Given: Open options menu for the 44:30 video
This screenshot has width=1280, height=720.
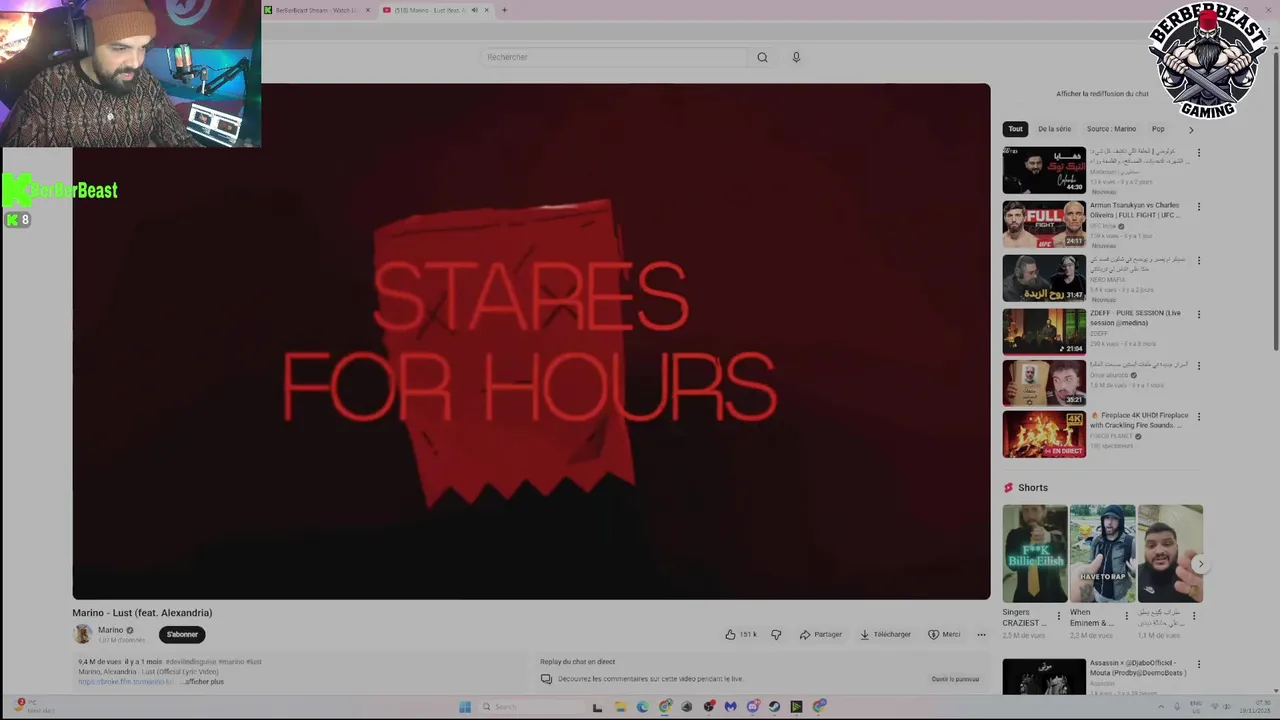Looking at the screenshot, I should [x=1199, y=153].
